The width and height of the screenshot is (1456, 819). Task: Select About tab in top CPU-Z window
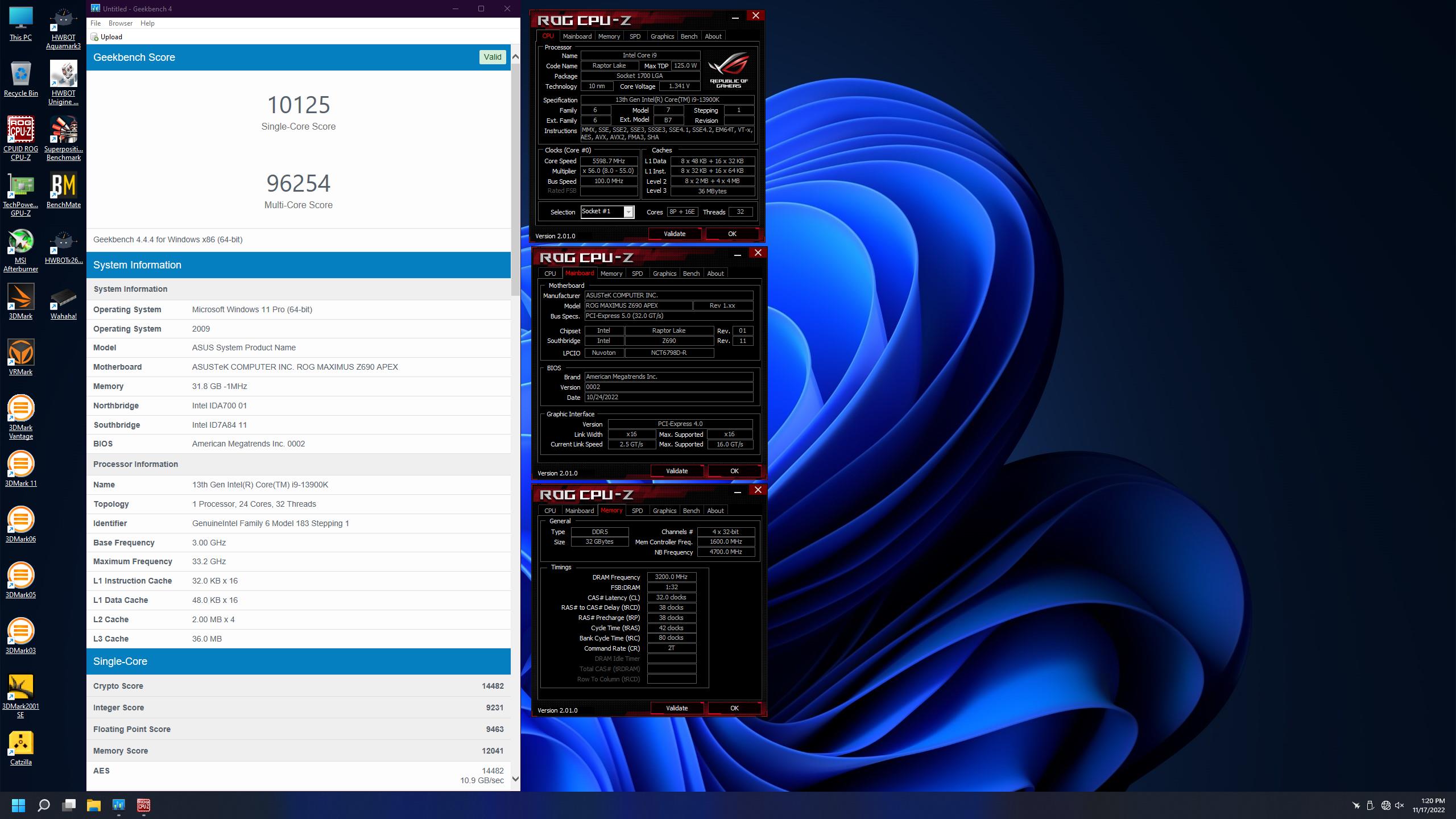[713, 36]
